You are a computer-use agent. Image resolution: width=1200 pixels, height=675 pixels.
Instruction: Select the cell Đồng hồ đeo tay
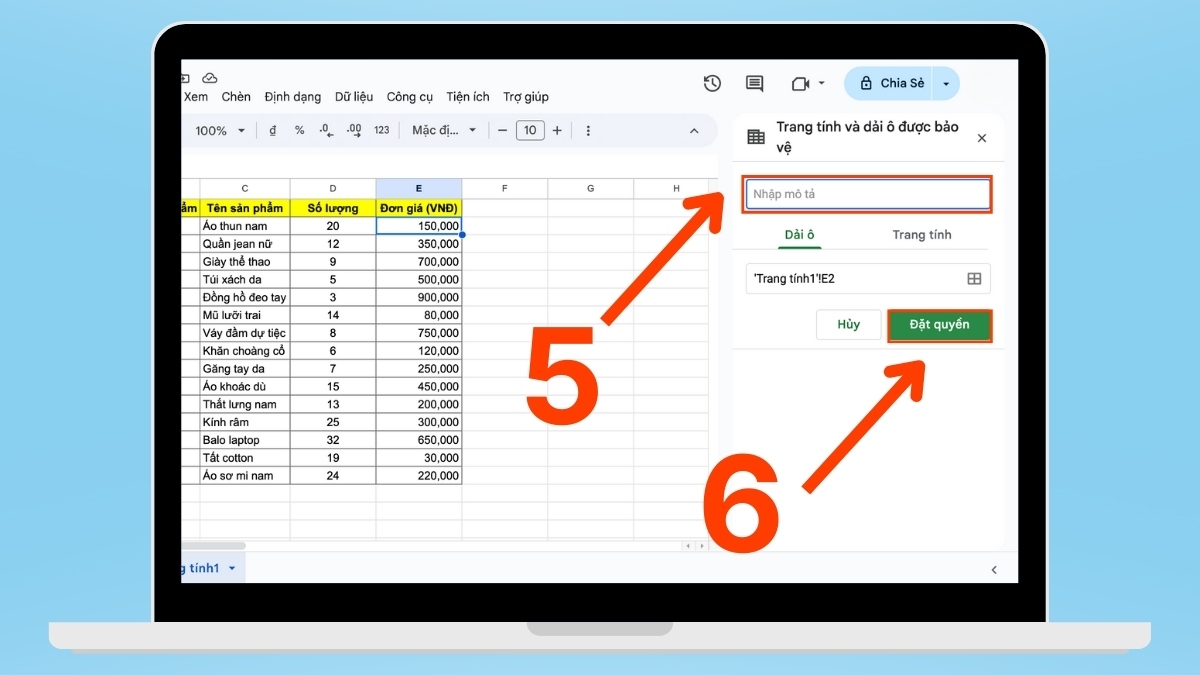(245, 298)
